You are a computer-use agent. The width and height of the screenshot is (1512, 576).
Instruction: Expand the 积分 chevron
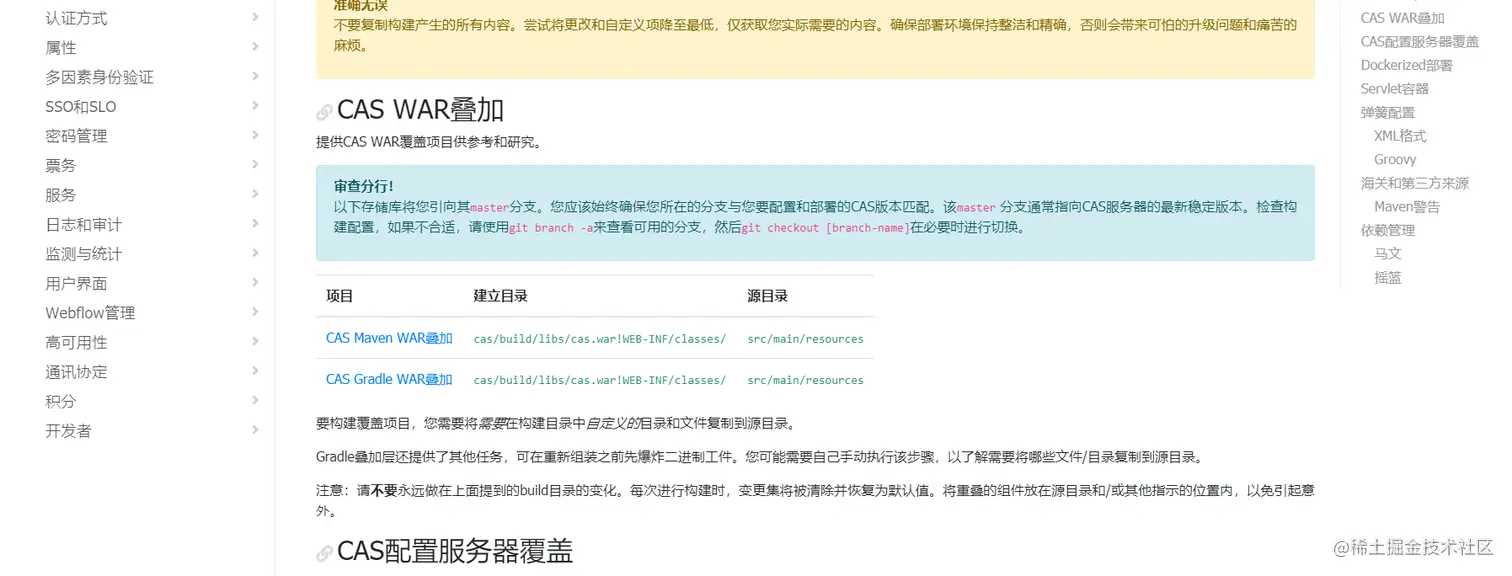(x=256, y=400)
